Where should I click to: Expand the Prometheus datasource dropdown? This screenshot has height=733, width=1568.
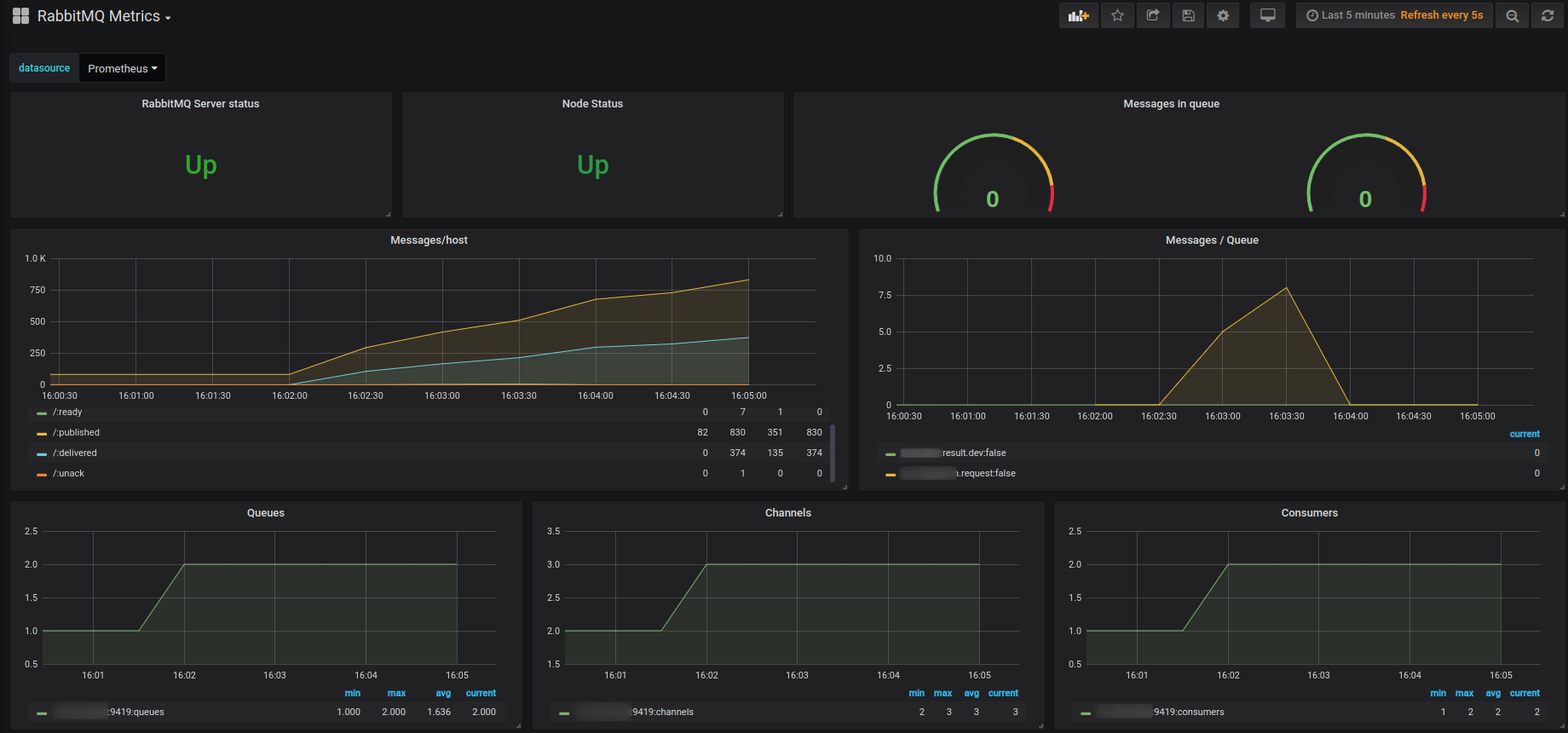[122, 68]
